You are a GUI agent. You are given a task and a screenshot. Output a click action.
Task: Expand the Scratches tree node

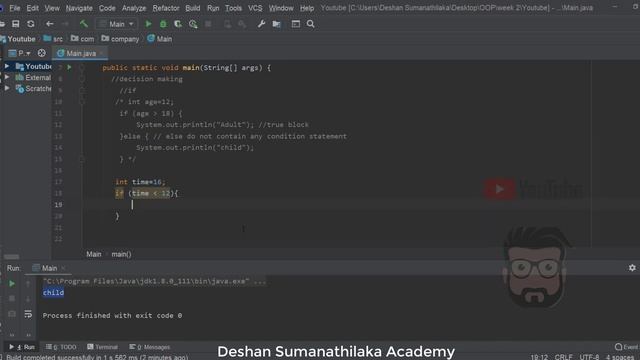click(7, 88)
